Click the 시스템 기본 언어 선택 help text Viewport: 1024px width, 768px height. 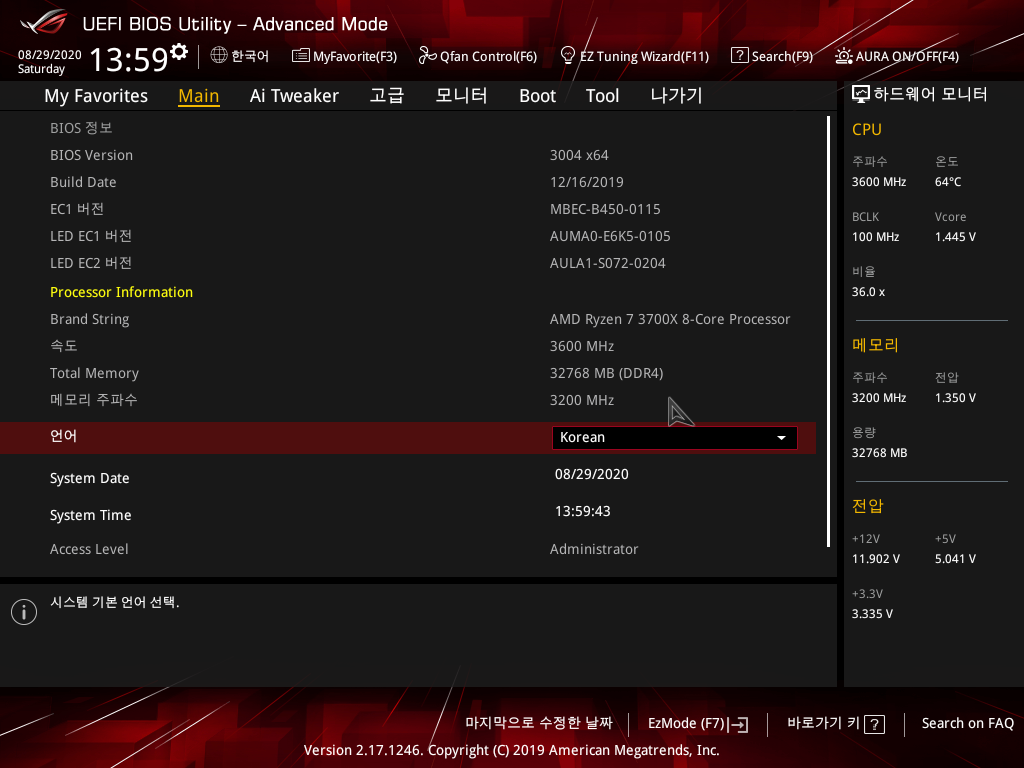pos(114,602)
